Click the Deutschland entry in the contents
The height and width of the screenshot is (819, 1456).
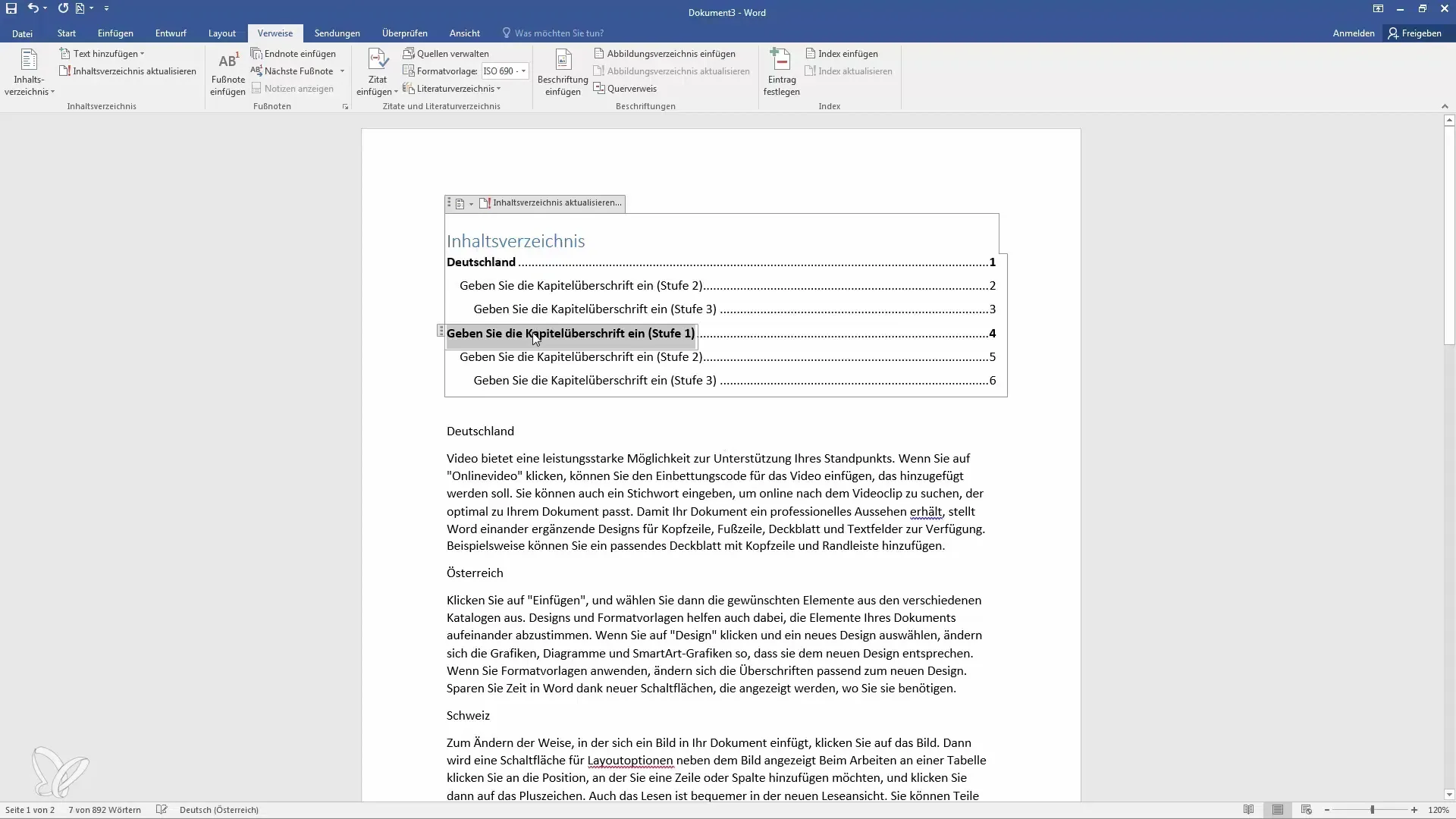[481, 262]
